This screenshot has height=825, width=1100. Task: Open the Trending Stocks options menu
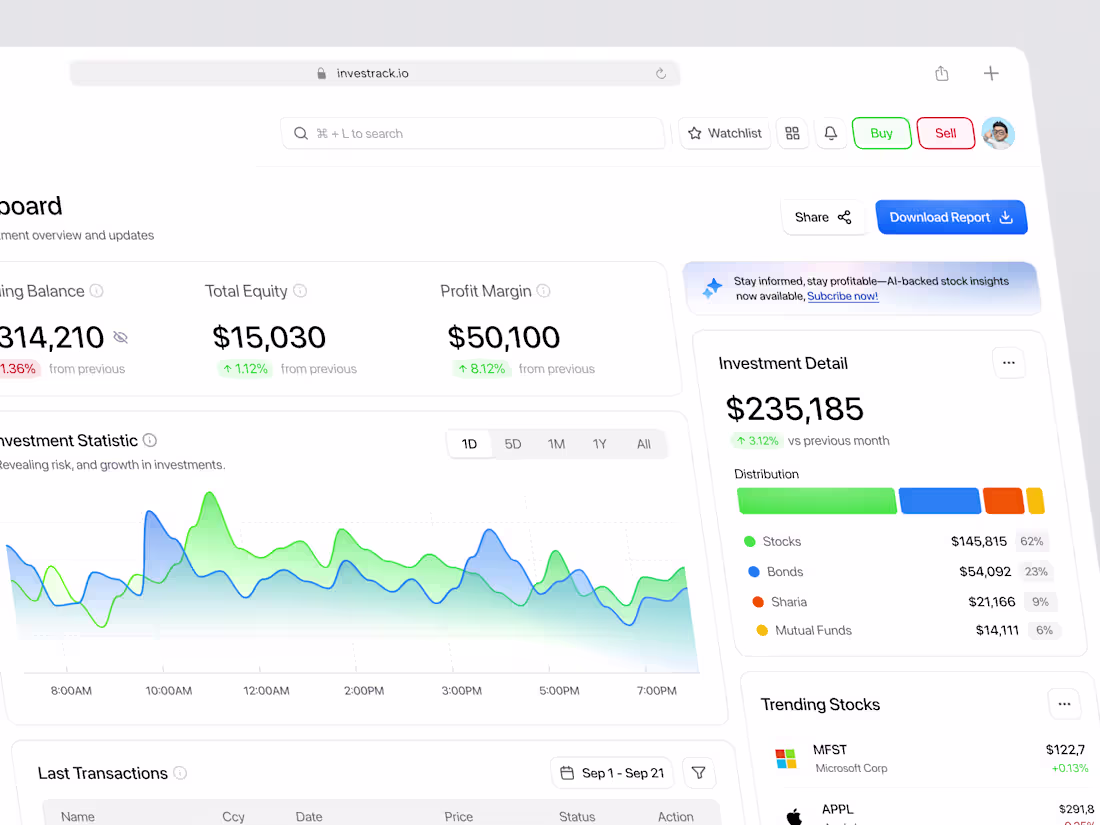click(1065, 704)
